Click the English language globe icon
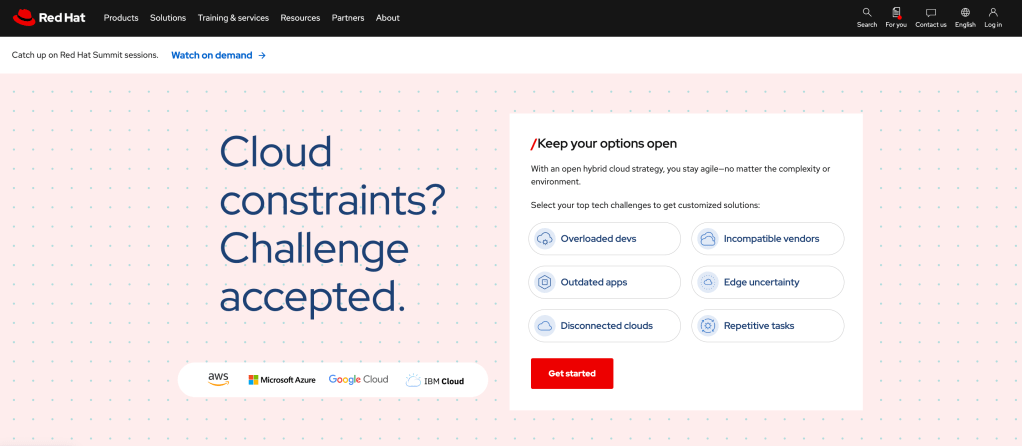The width and height of the screenshot is (1022, 446). point(965,13)
